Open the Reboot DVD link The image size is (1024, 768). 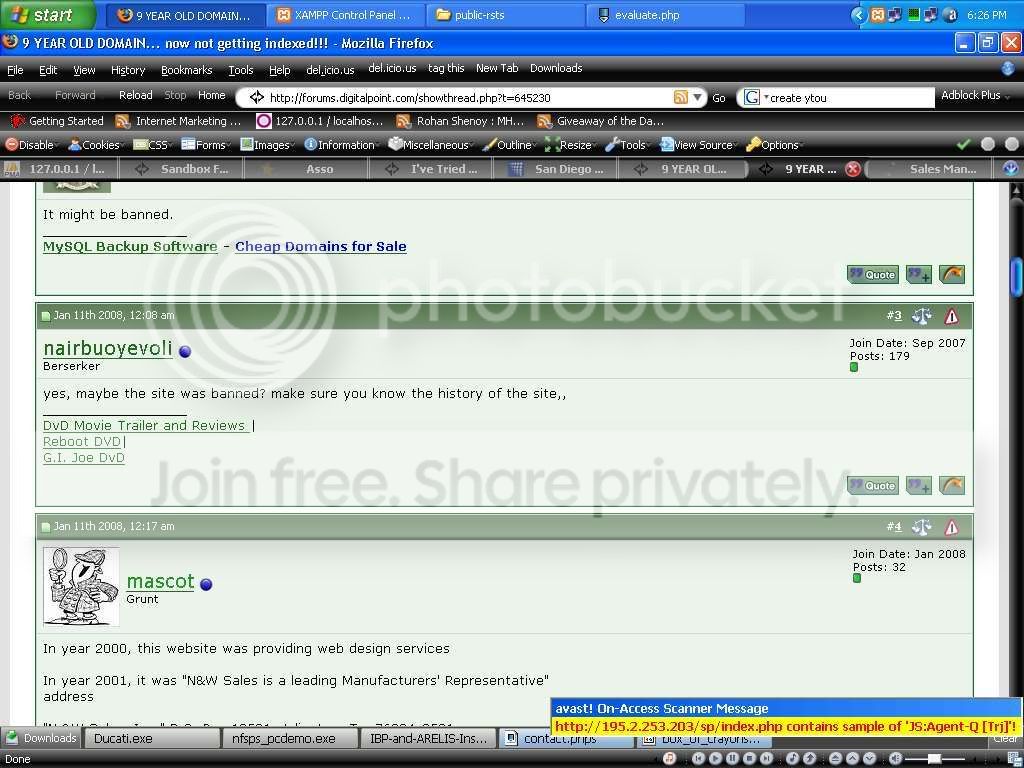tap(82, 442)
